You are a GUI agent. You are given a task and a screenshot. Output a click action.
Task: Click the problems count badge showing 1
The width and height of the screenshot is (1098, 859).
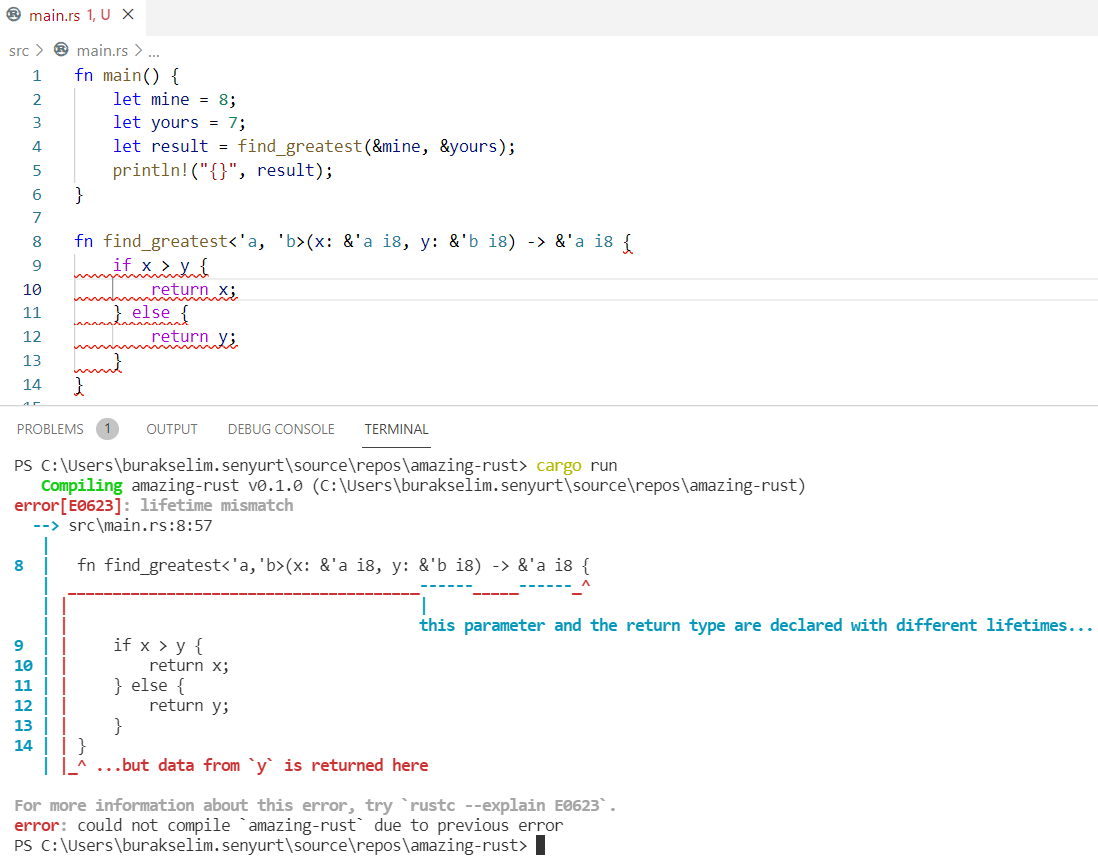click(x=107, y=429)
